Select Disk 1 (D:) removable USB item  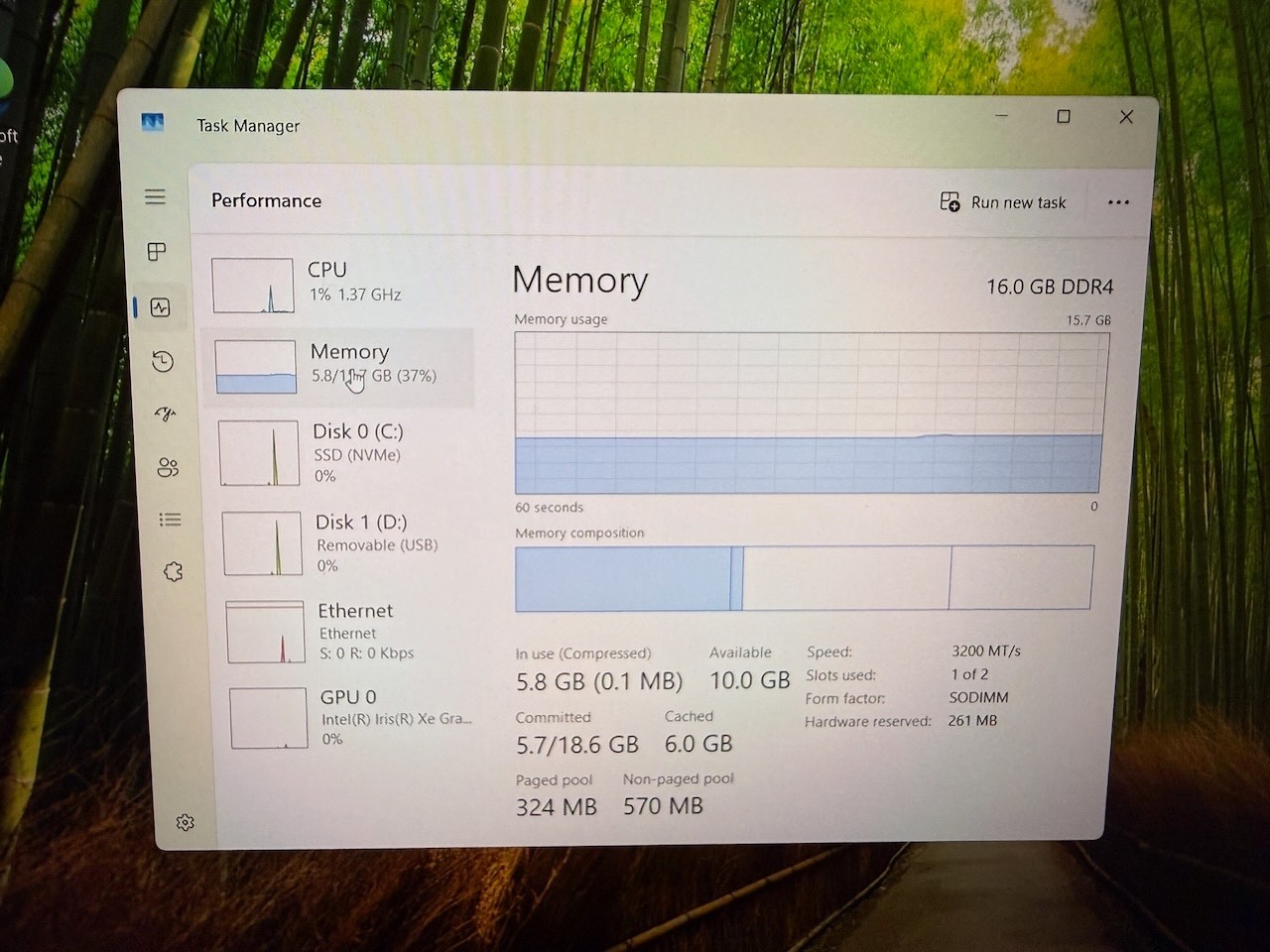tap(347, 543)
